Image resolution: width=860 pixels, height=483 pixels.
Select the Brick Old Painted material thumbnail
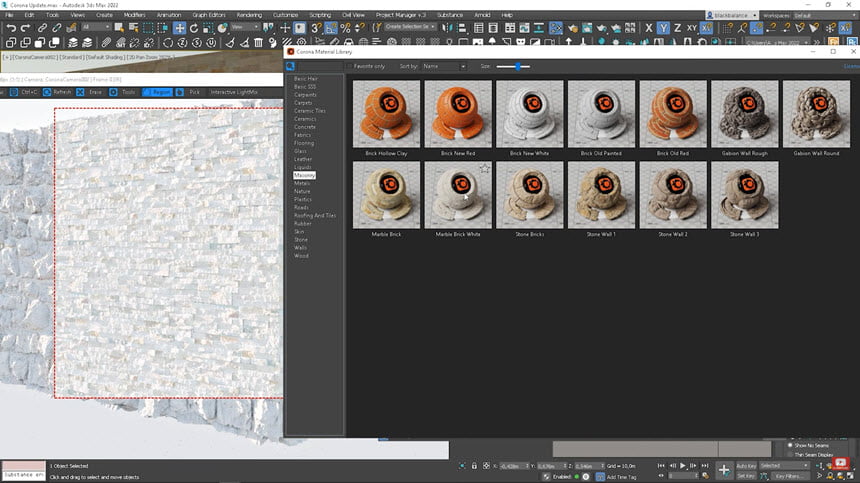(601, 114)
